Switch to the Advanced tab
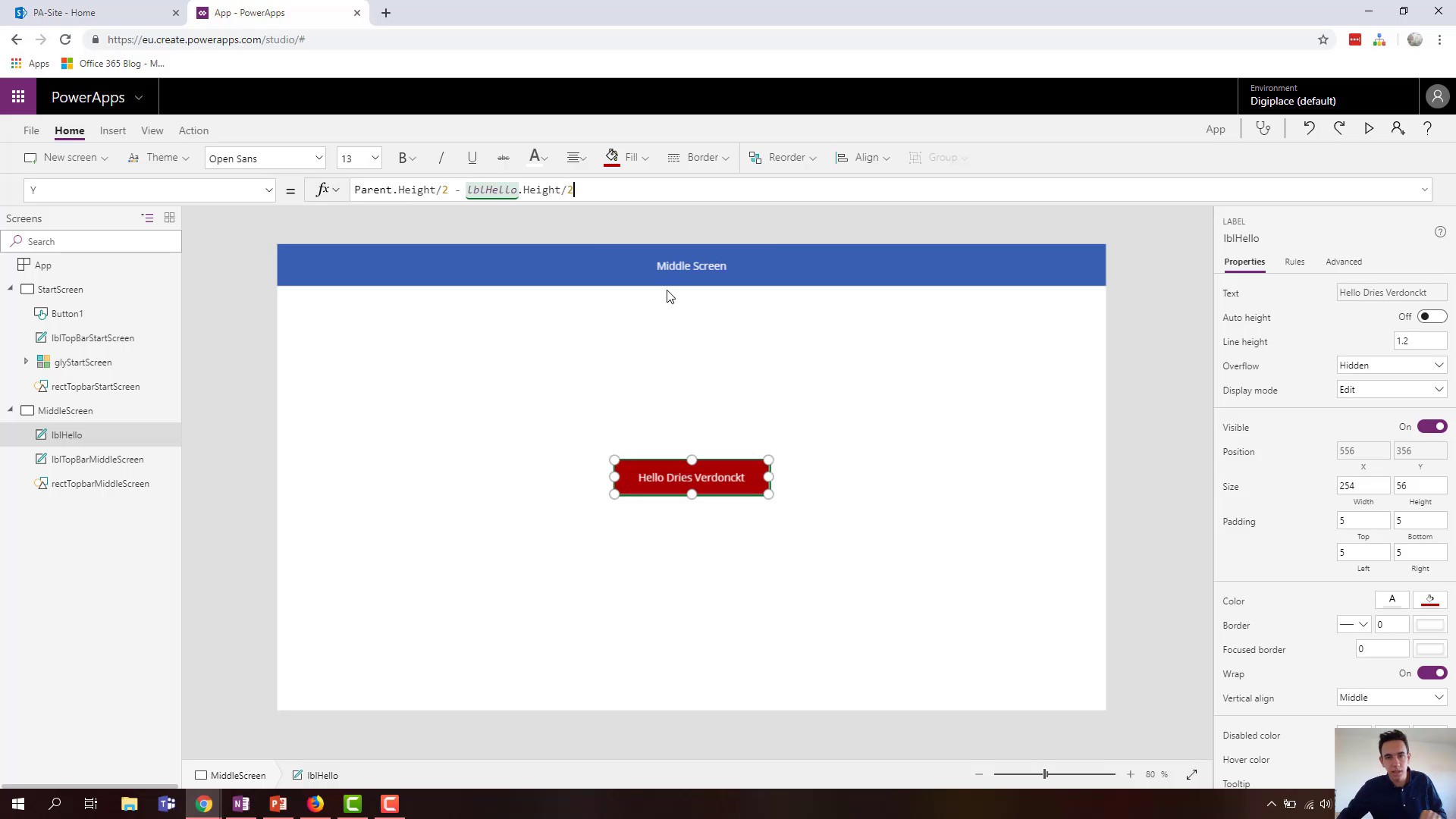The image size is (1456, 819). [x=1344, y=262]
